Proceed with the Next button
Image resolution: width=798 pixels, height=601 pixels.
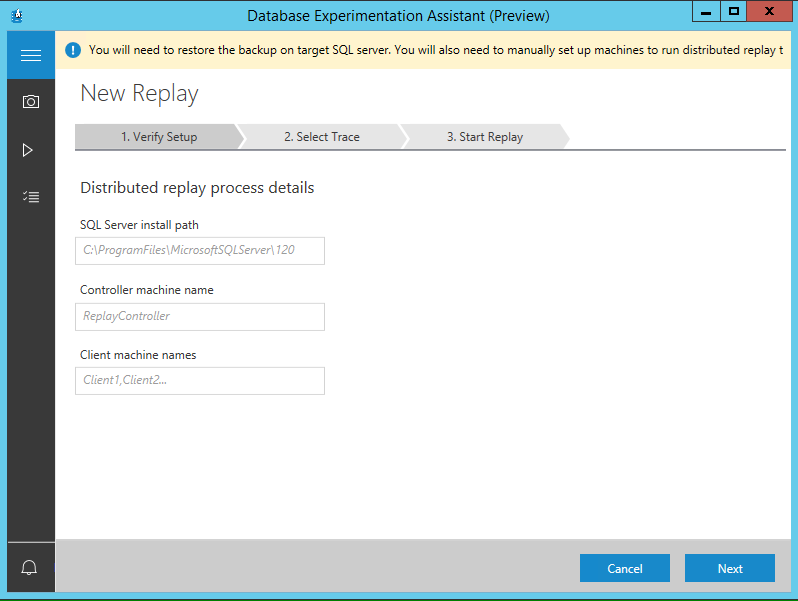pyautogui.click(x=729, y=568)
